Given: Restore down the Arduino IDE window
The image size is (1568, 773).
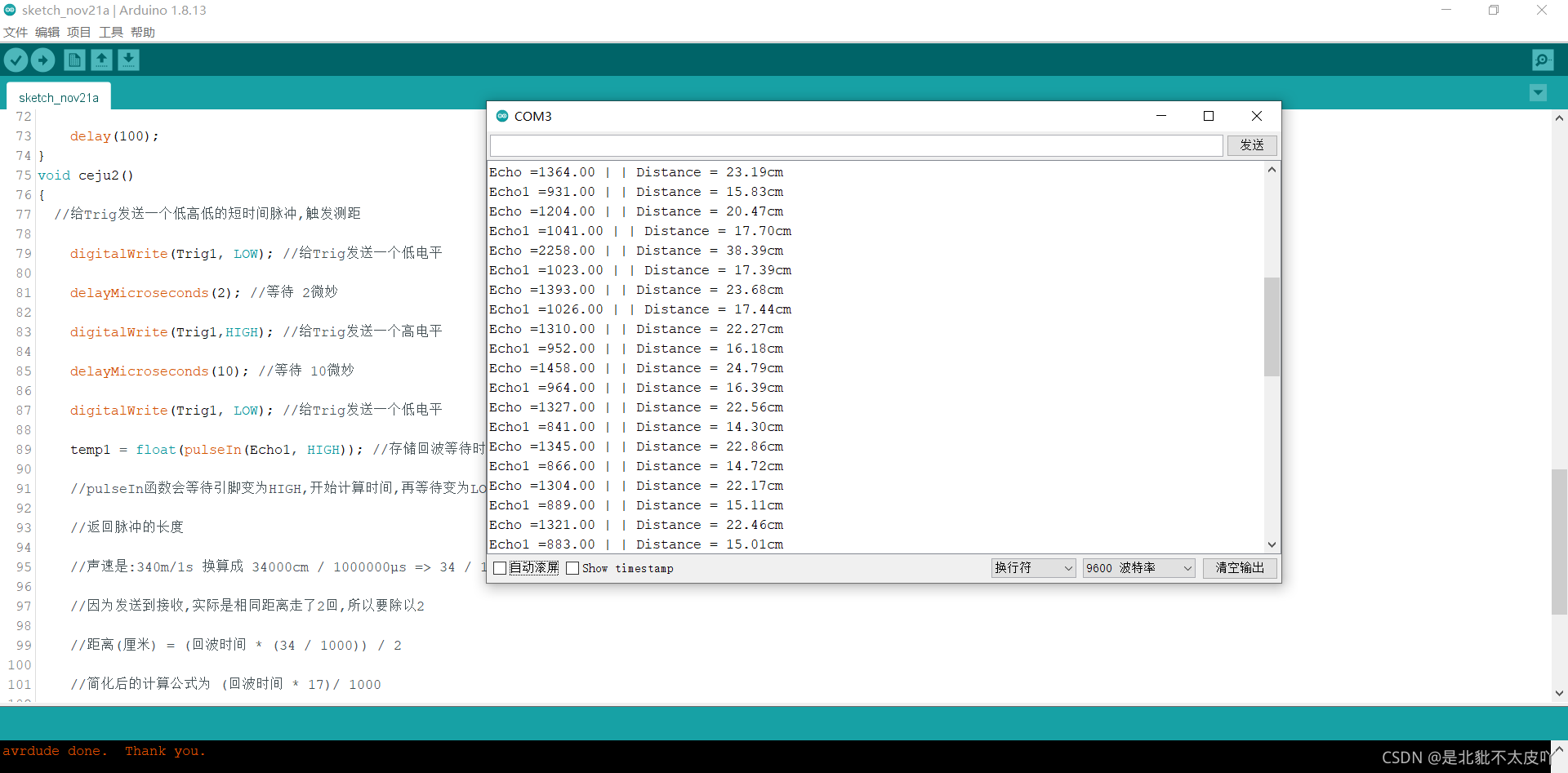Looking at the screenshot, I should coord(1494,10).
